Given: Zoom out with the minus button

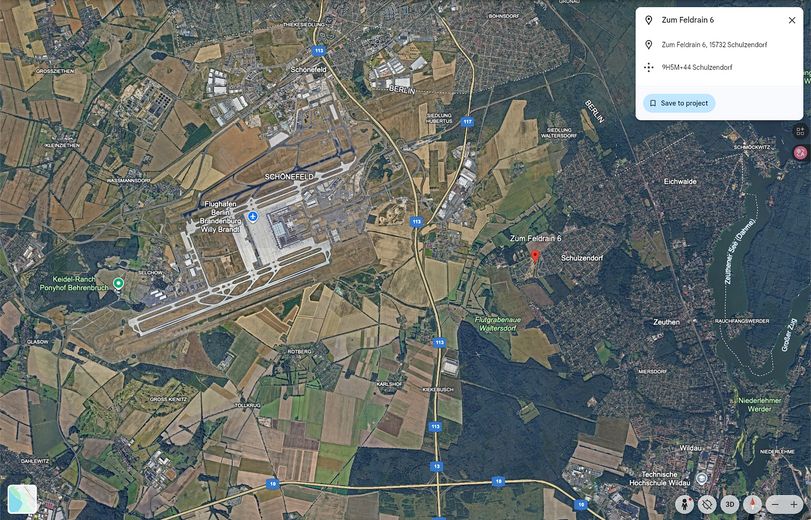Looking at the screenshot, I should [775, 504].
